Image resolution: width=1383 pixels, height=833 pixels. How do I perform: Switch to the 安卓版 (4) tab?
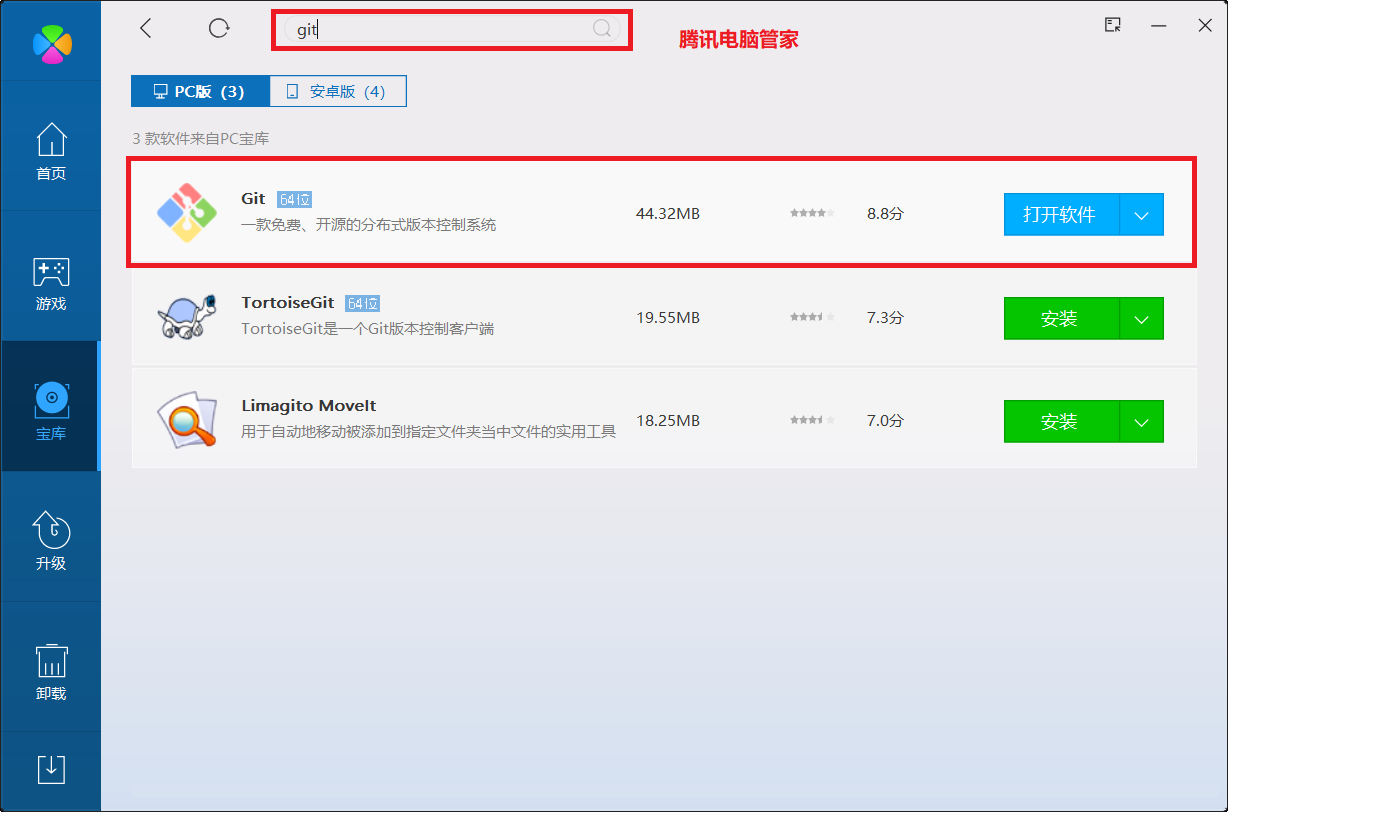pyautogui.click(x=338, y=91)
